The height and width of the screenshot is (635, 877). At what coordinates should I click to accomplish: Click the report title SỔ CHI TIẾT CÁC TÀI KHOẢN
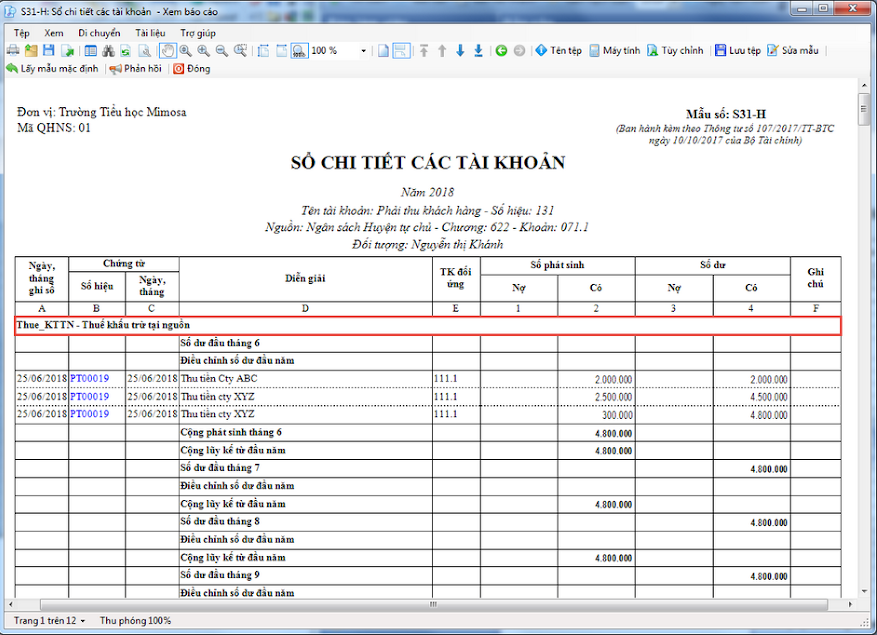(x=428, y=163)
